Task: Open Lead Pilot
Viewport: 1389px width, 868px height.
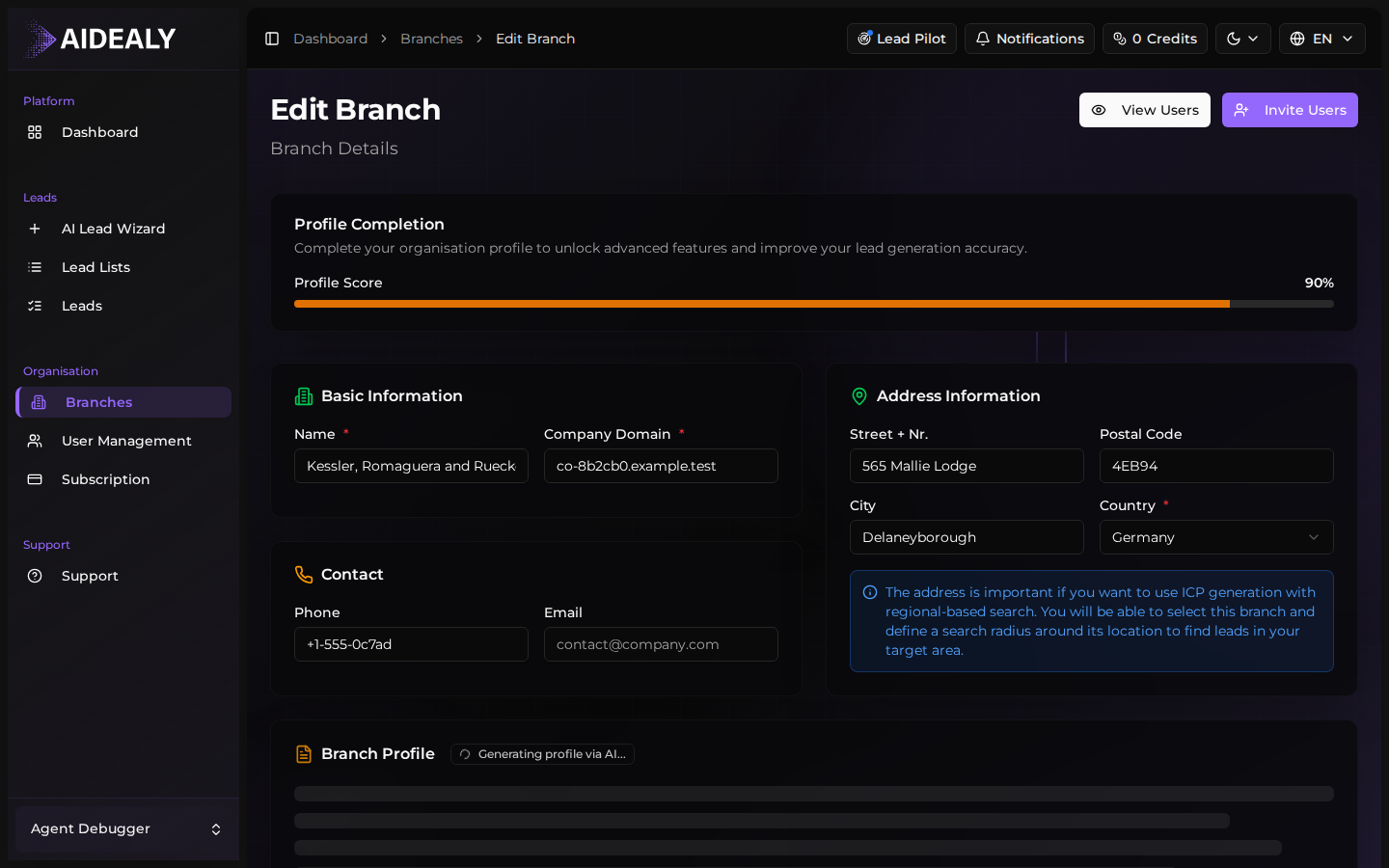Action: coord(902,39)
